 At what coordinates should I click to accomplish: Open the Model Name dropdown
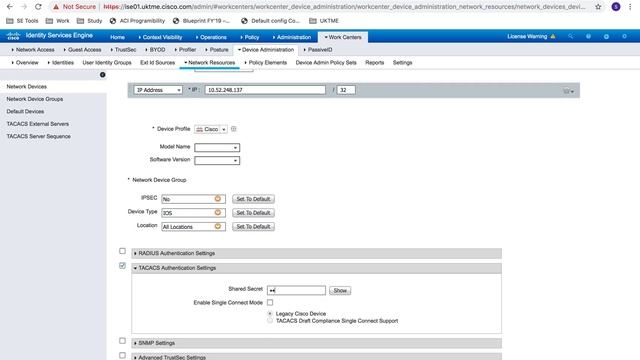(217, 147)
